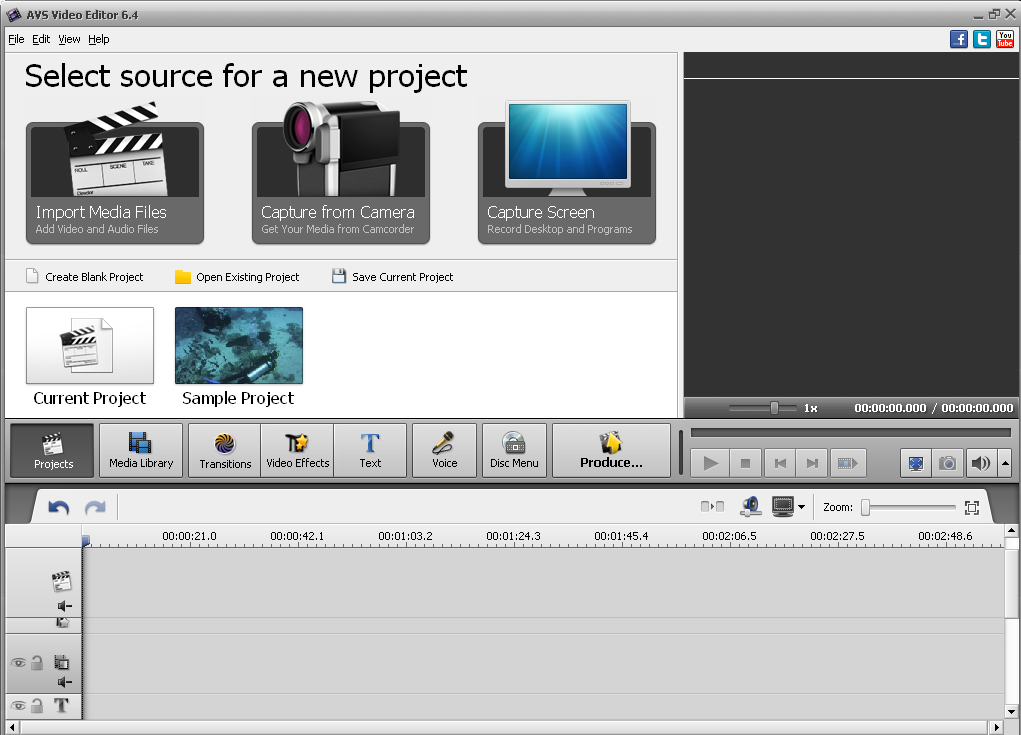Click the playback speed slider handle
1021x735 pixels.
(774, 408)
